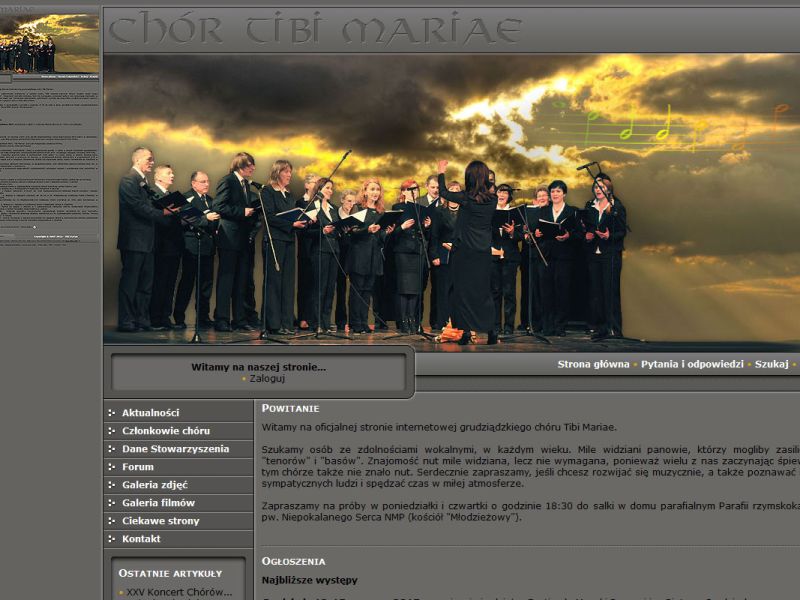This screenshot has height=600, width=800.
Task: Click the arrow icon beside Galeria zdjęć
Action: click(x=111, y=485)
